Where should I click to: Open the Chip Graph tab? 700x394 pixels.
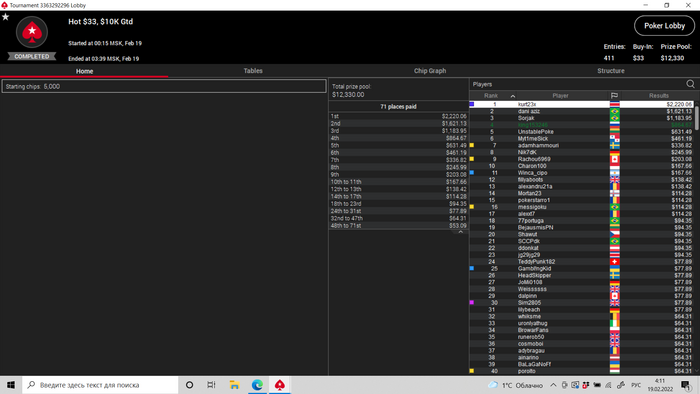click(429, 71)
